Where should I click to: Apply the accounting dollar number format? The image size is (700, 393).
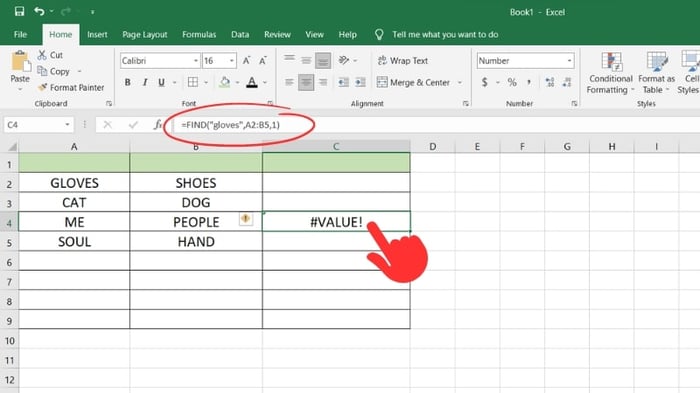tap(484, 82)
